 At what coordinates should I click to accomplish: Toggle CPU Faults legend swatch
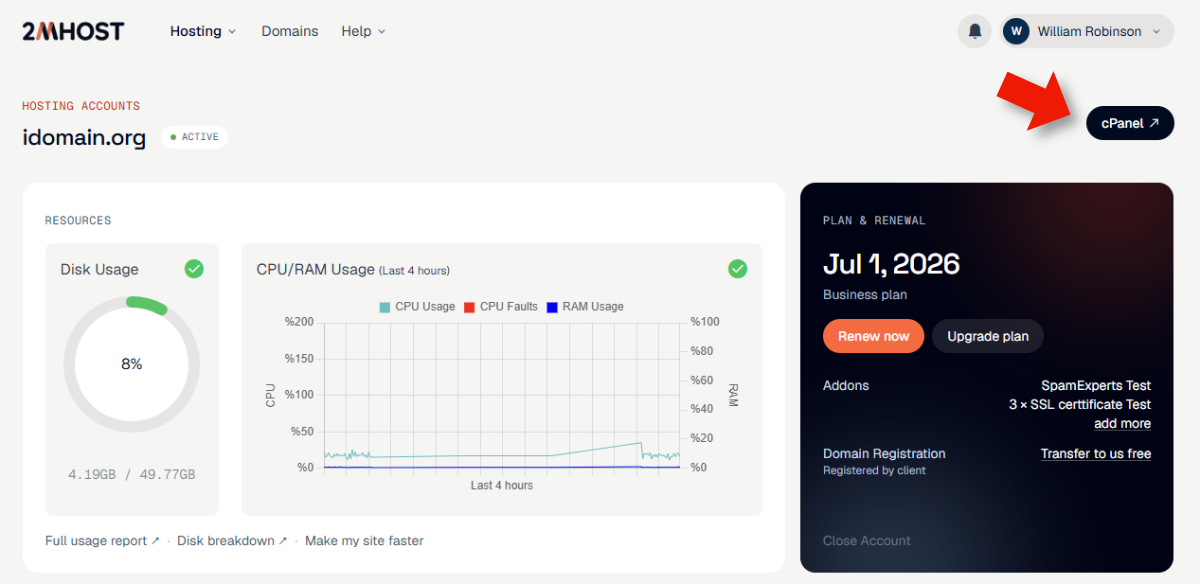pos(469,307)
